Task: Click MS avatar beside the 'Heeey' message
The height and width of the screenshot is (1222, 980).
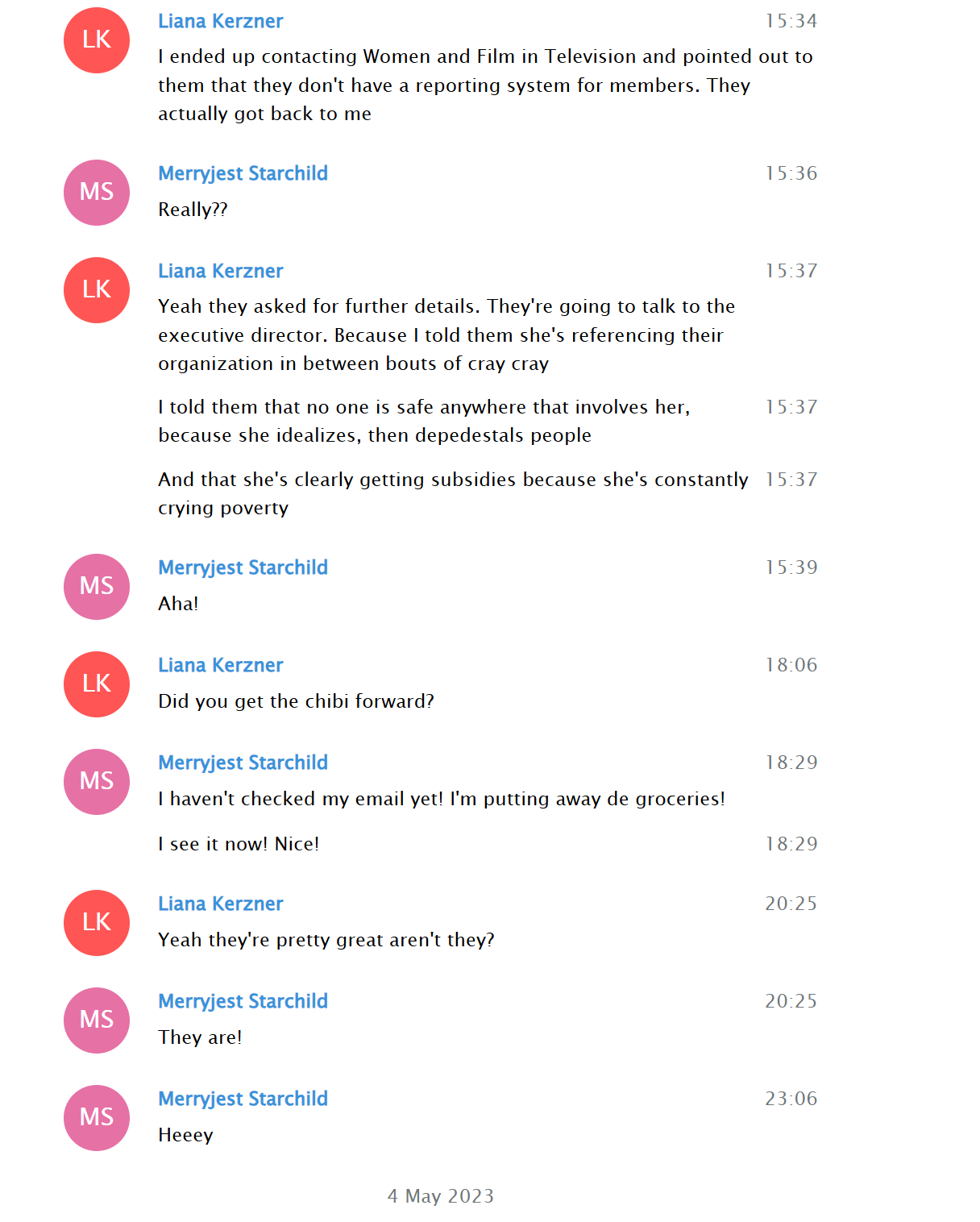Action: pos(97,1118)
